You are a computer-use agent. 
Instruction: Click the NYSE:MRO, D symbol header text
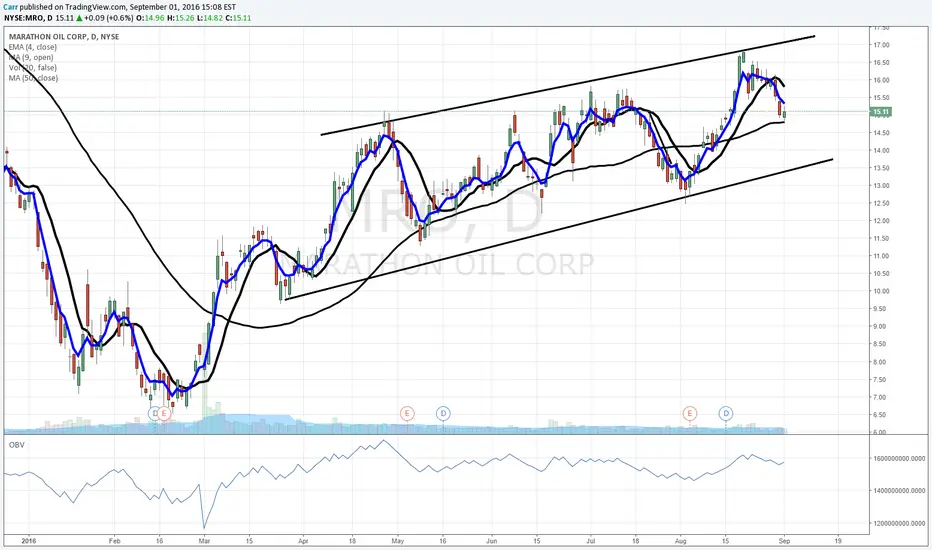pos(28,18)
